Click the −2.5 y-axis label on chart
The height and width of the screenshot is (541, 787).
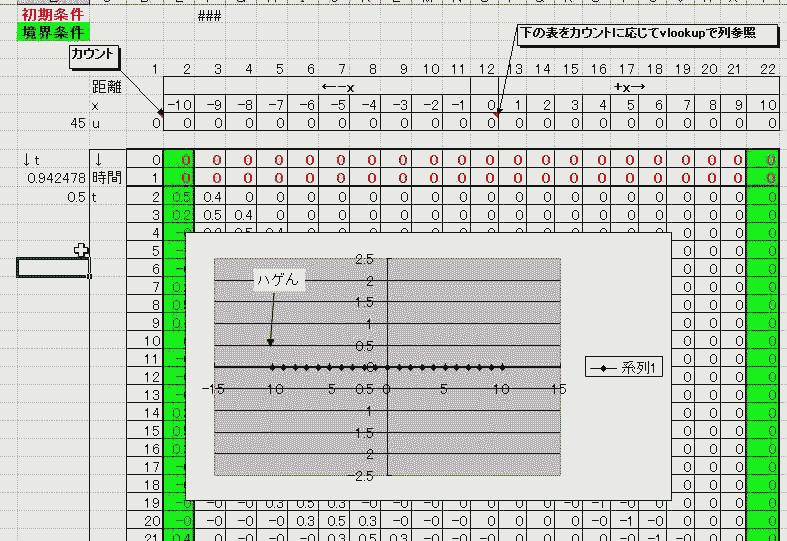click(x=361, y=476)
